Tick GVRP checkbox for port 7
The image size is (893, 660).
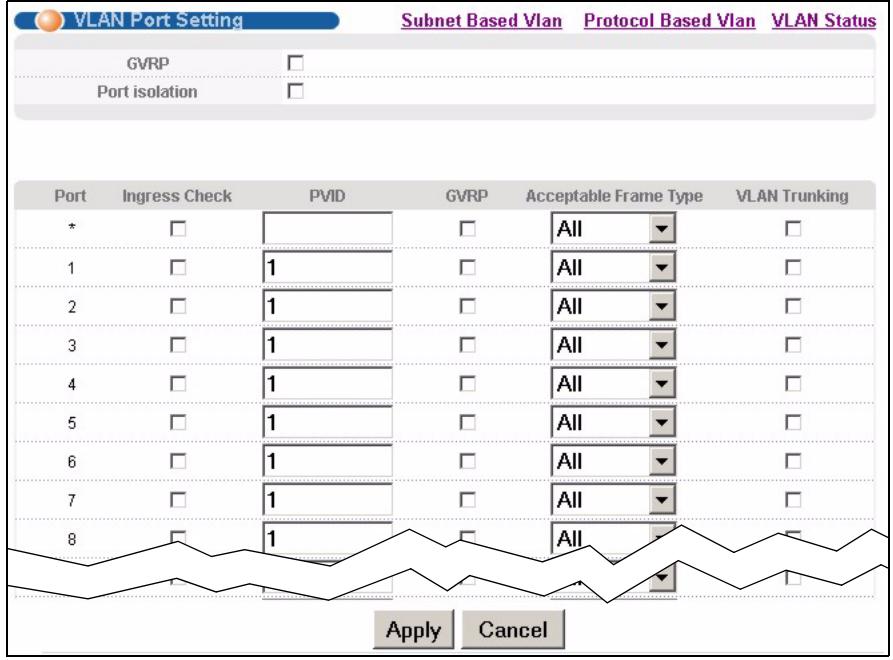[468, 499]
